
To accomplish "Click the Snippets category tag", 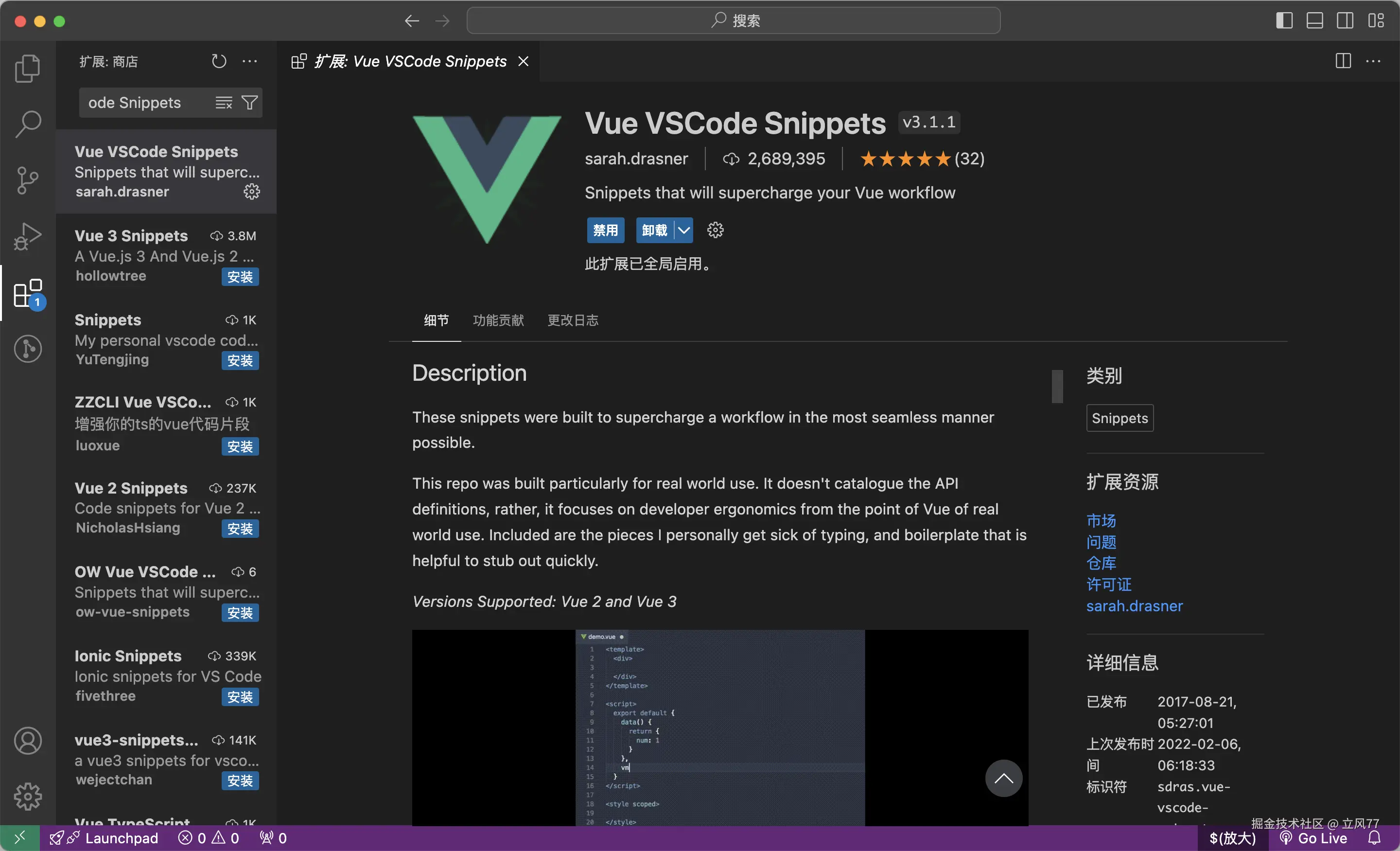I will (1120, 418).
